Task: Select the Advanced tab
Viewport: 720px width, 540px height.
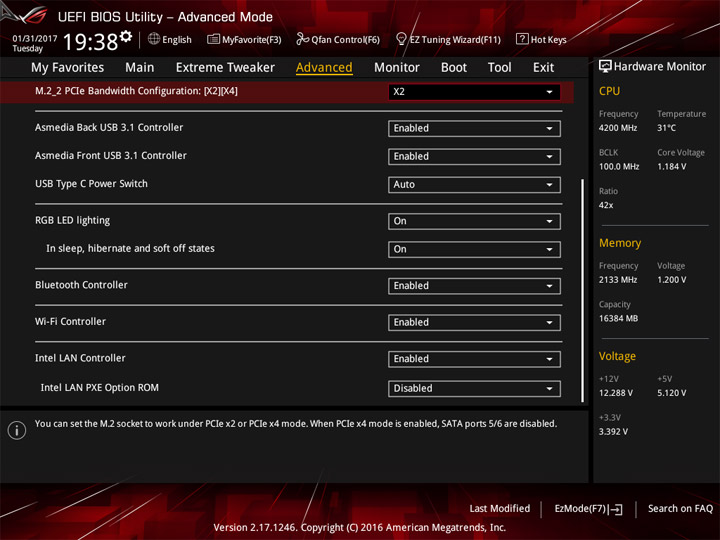Action: click(324, 68)
